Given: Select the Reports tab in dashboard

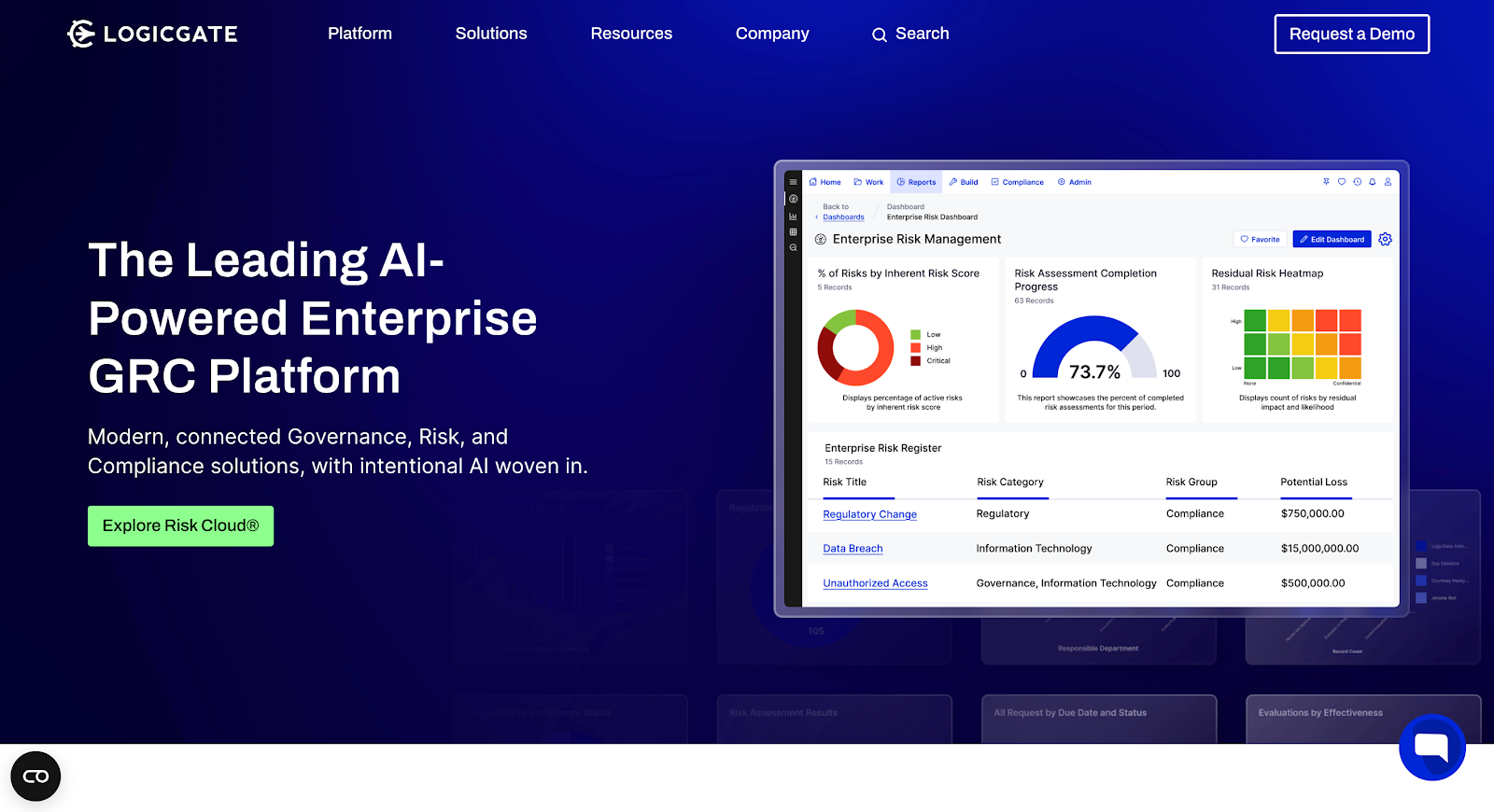Looking at the screenshot, I should pyautogui.click(x=916, y=182).
